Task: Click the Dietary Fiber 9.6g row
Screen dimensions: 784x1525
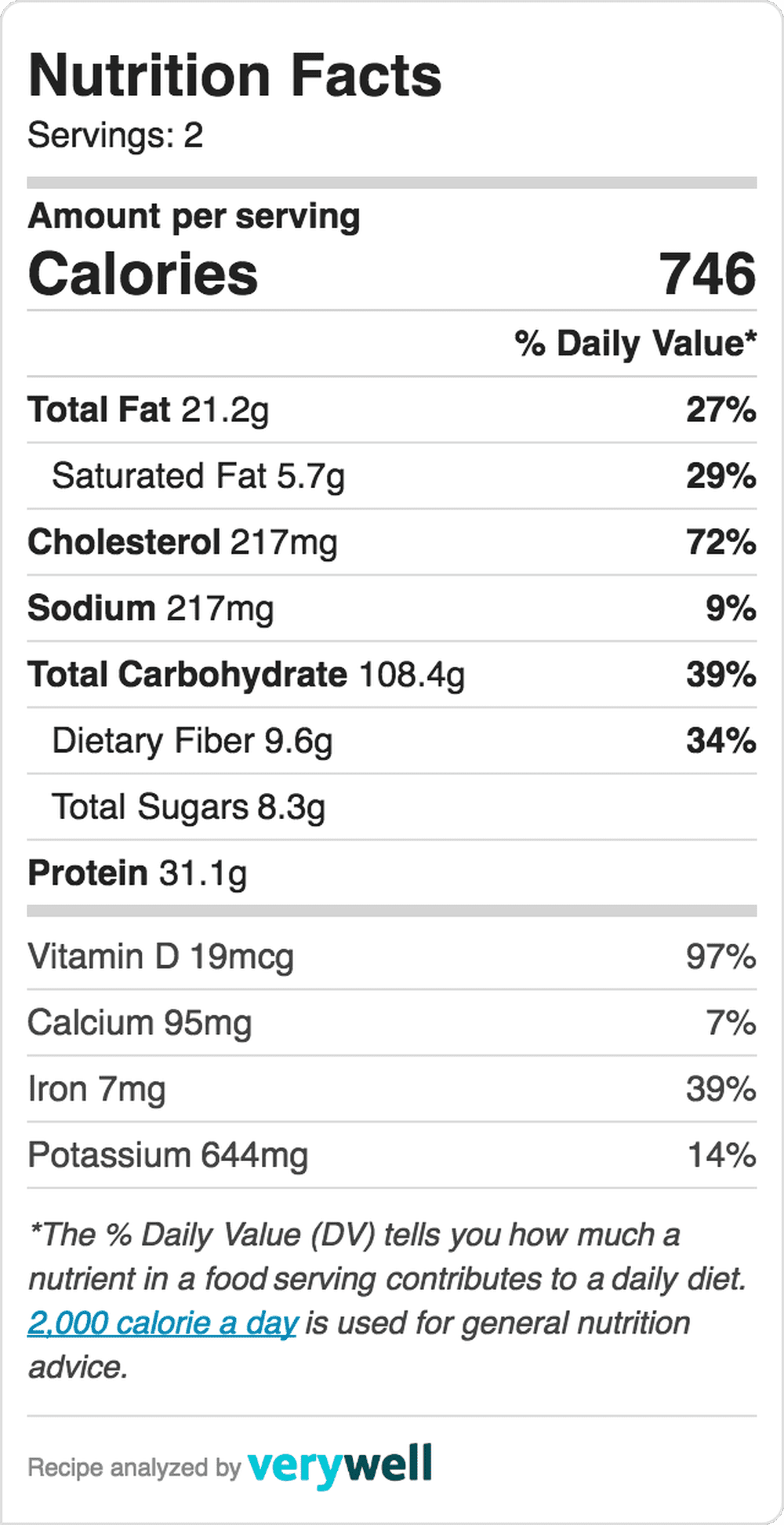Action: [392, 741]
